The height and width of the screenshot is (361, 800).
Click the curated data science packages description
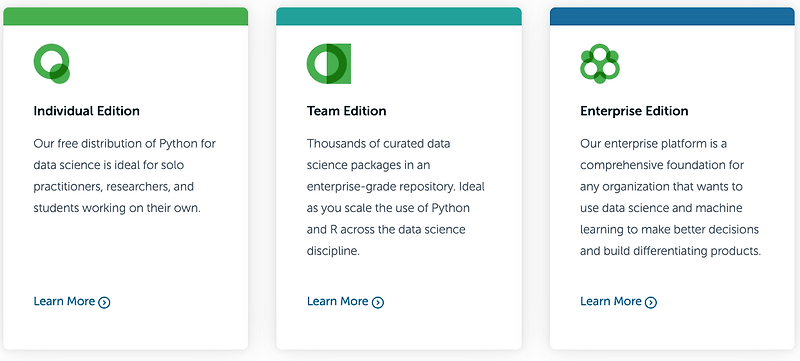[x=396, y=197]
